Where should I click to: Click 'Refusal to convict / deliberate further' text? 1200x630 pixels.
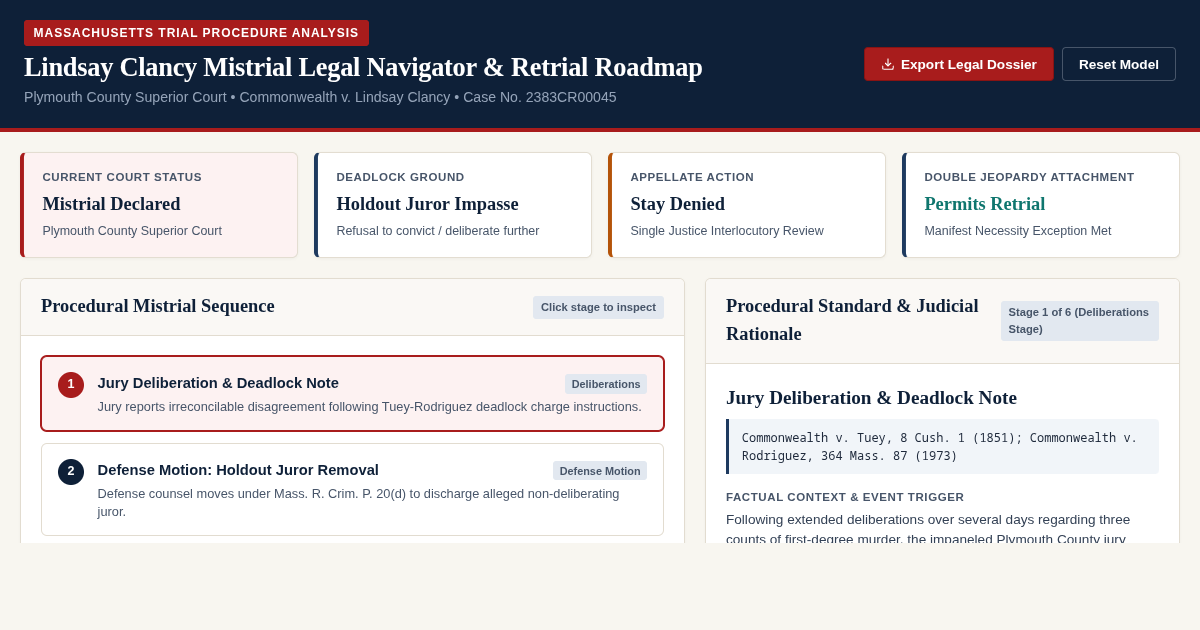point(438,231)
